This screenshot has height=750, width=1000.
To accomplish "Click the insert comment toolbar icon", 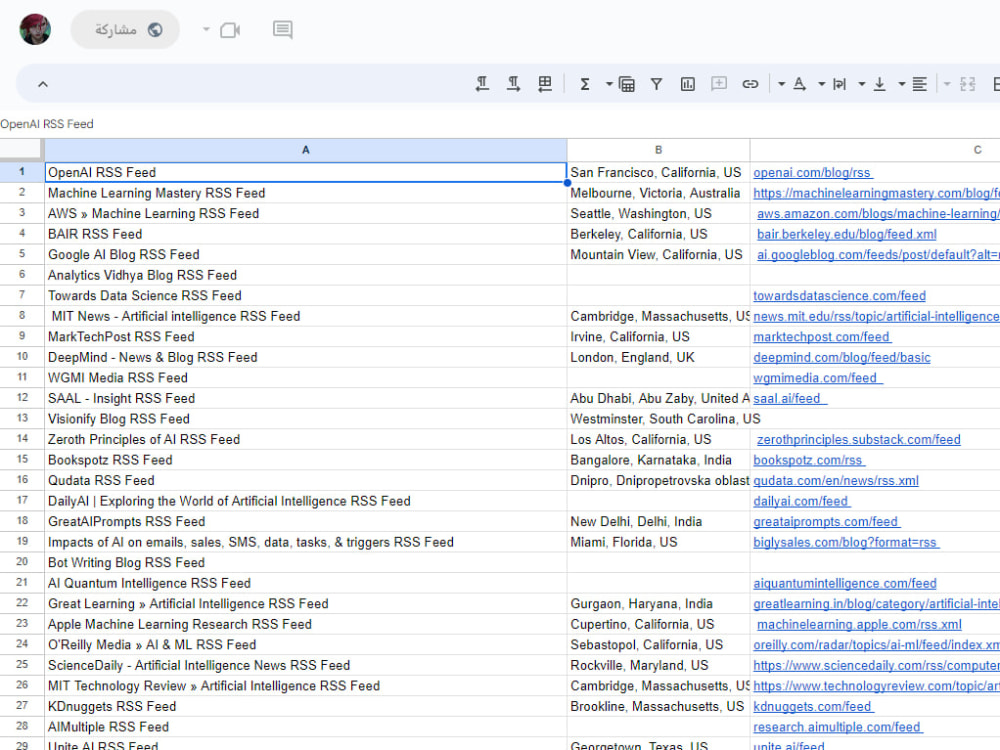I will pyautogui.click(x=719, y=84).
